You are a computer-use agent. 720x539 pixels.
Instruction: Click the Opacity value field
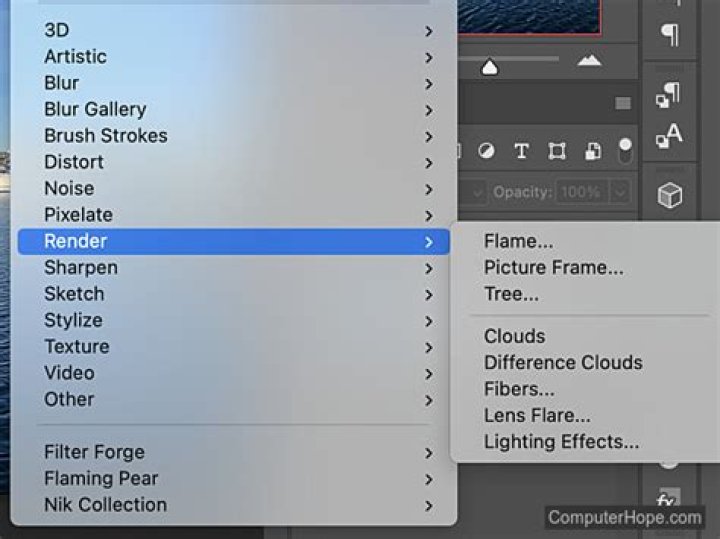[x=578, y=191]
